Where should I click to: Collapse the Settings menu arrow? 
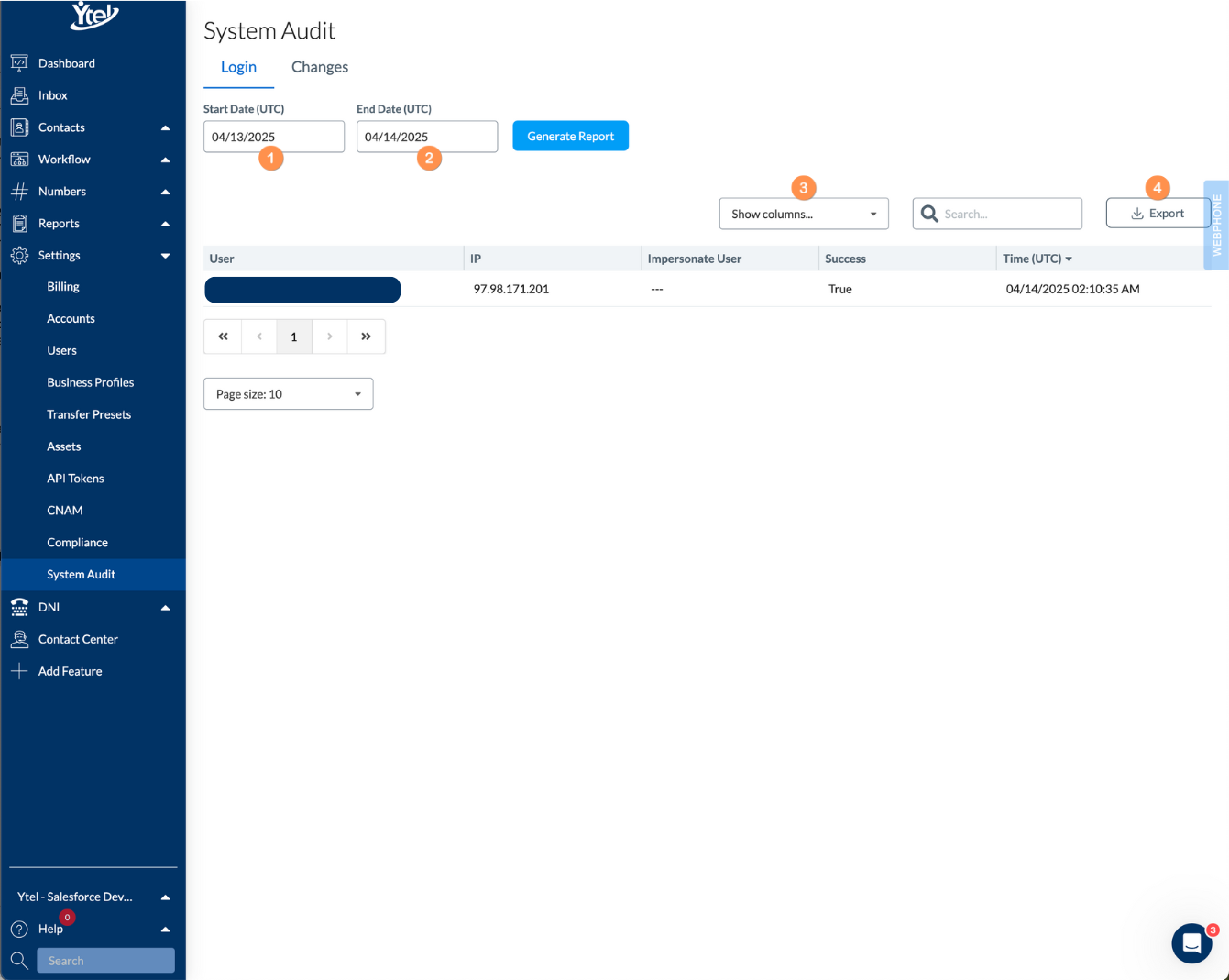[165, 256]
